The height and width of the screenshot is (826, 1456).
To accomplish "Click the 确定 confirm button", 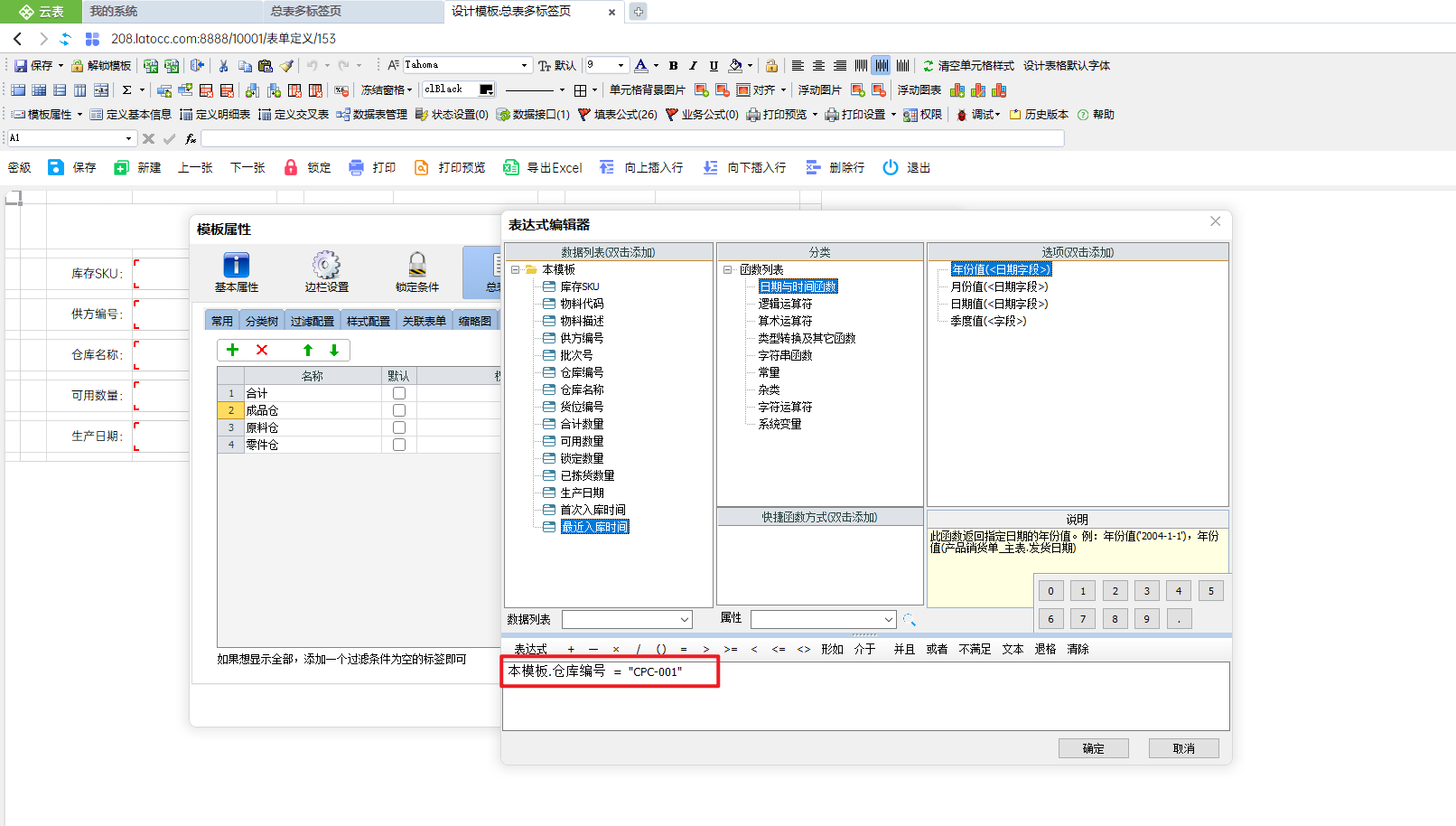I will [1094, 748].
